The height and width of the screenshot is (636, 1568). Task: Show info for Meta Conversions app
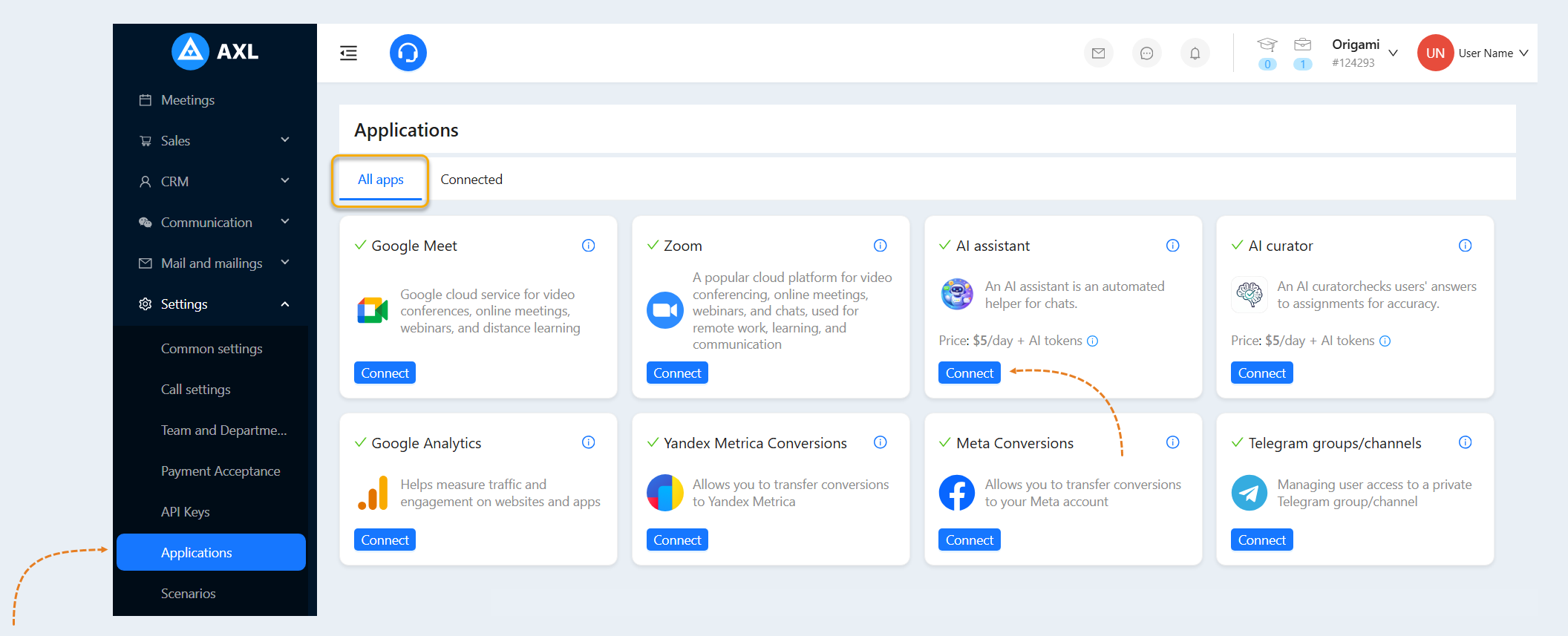tap(1173, 442)
